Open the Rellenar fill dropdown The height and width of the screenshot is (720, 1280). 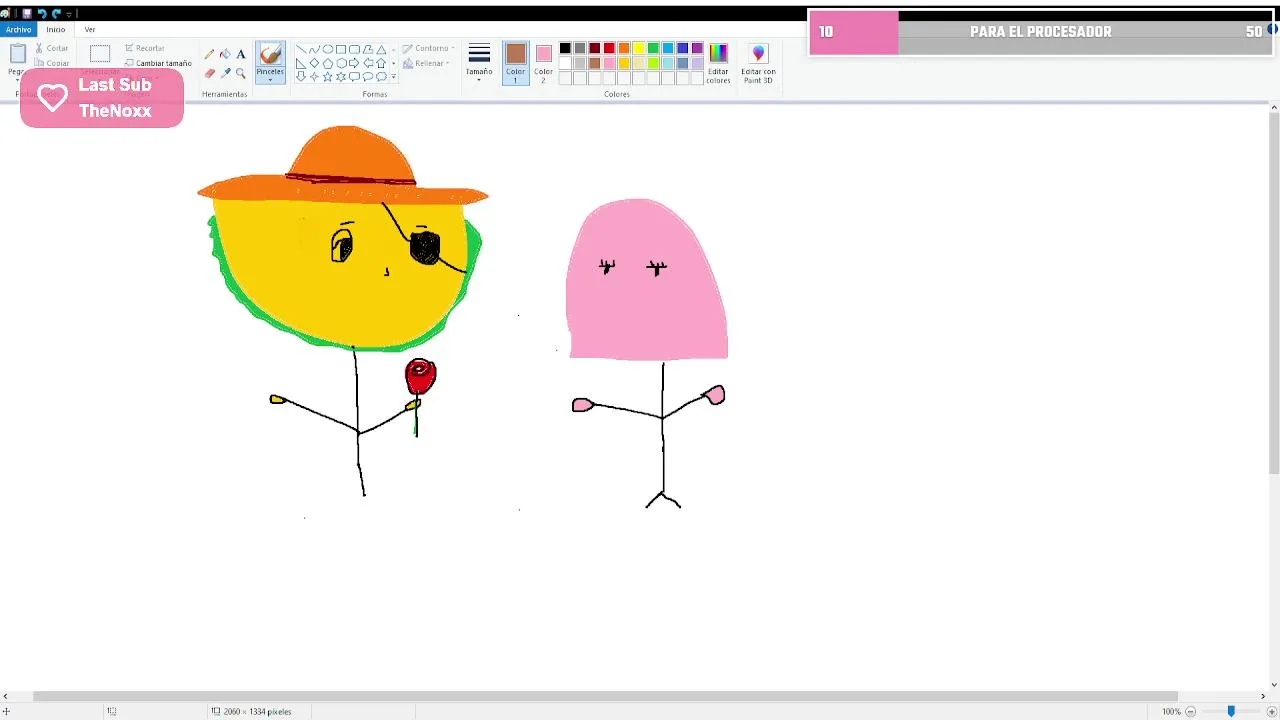tap(426, 63)
